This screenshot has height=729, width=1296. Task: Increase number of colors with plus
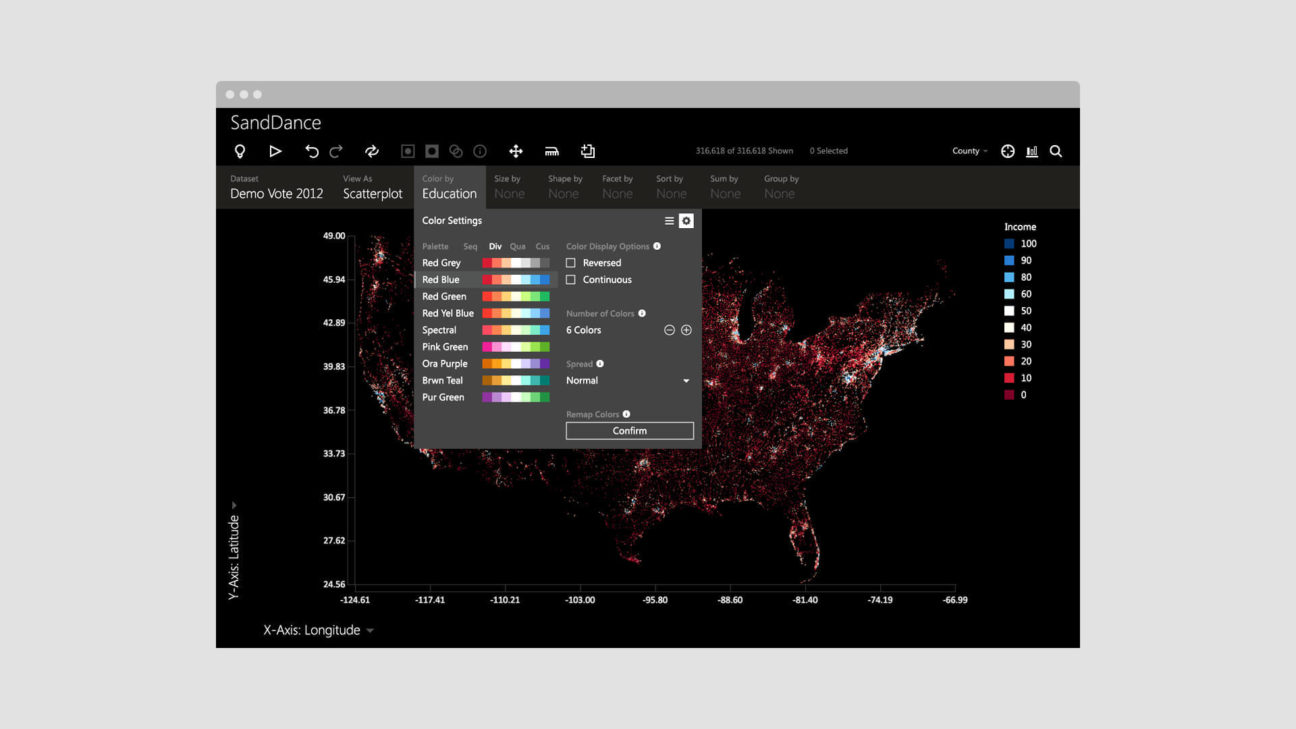click(x=686, y=330)
